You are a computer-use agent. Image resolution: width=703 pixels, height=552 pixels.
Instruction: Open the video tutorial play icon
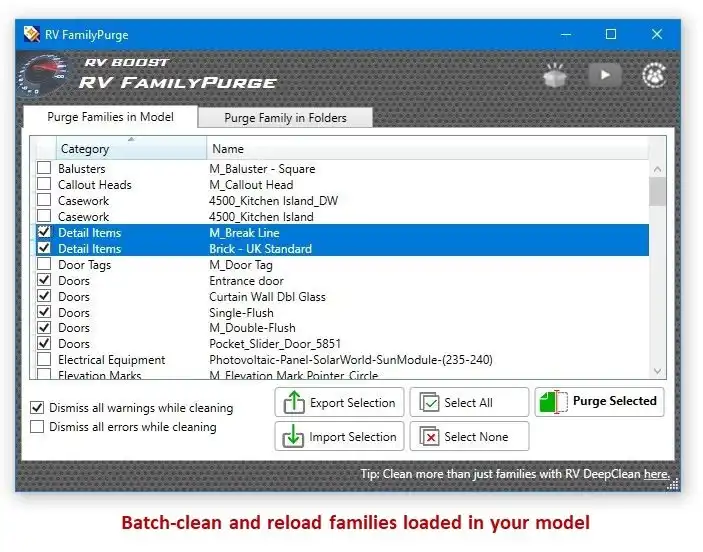[x=605, y=75]
